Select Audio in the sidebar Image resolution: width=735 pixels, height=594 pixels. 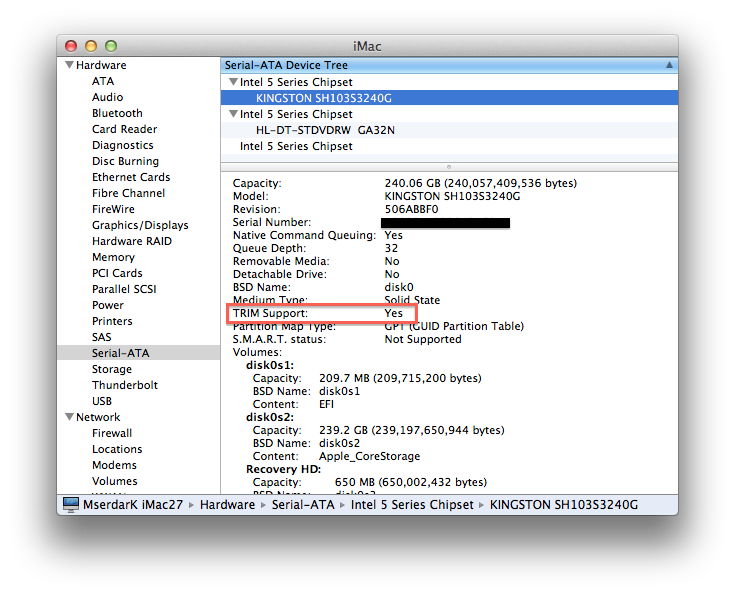[x=107, y=97]
